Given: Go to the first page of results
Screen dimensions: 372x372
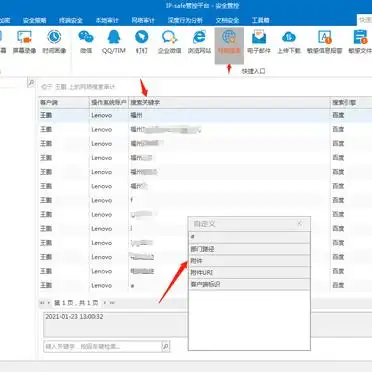Looking at the screenshot, I should click(42, 303).
